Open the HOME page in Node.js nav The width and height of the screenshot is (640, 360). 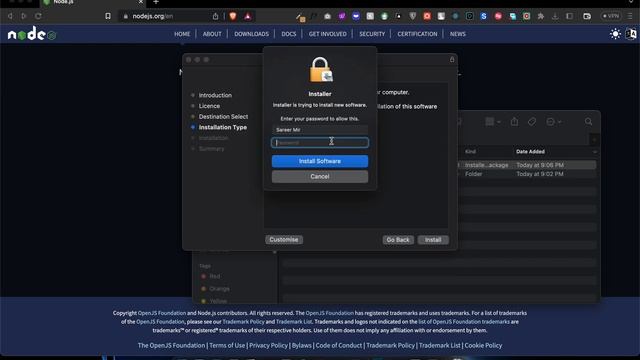[182, 34]
